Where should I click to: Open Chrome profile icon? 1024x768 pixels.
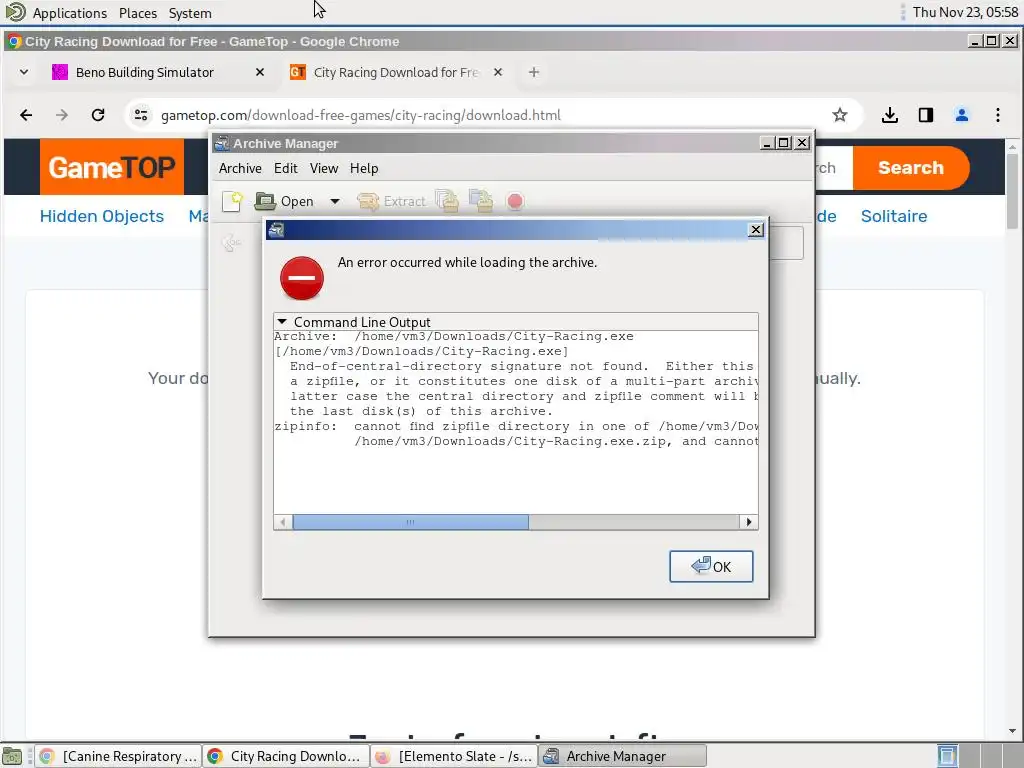click(x=961, y=115)
